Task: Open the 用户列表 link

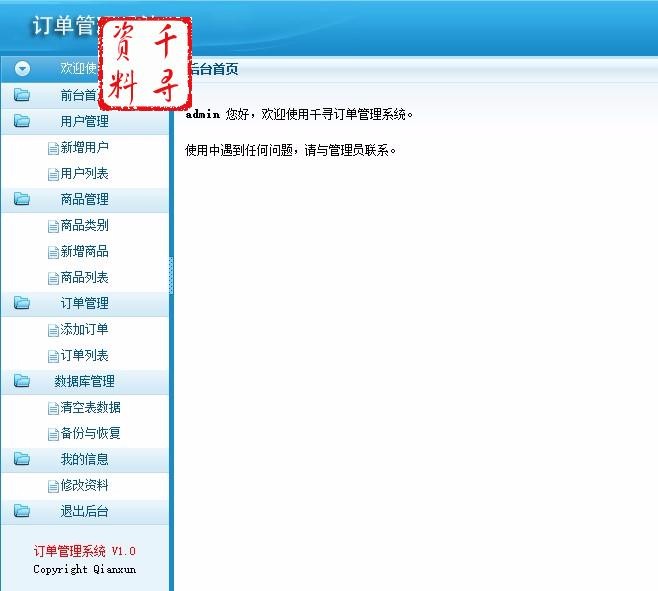Action: pyautogui.click(x=84, y=173)
